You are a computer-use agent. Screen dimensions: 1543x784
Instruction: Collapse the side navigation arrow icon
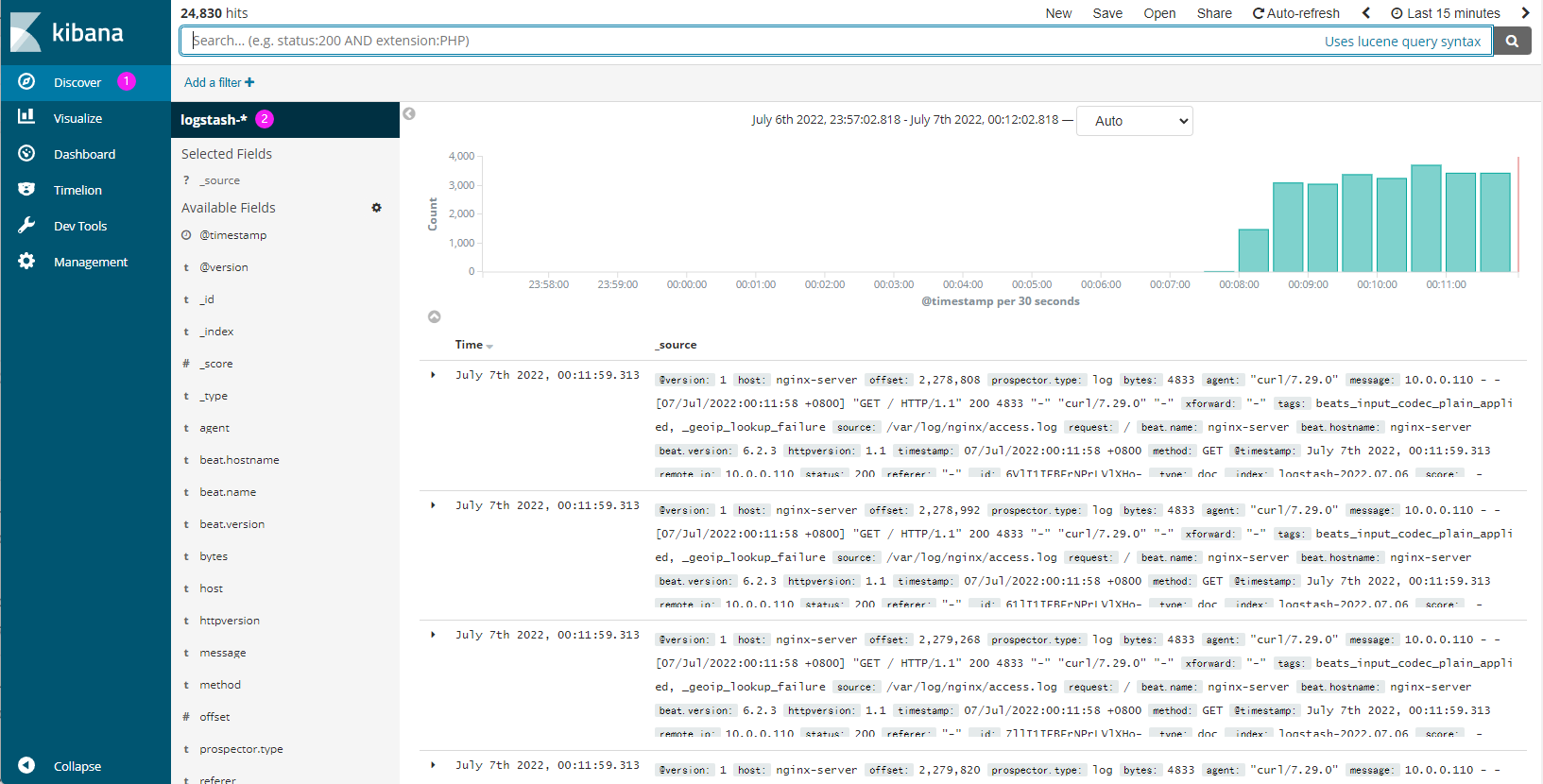click(26, 765)
